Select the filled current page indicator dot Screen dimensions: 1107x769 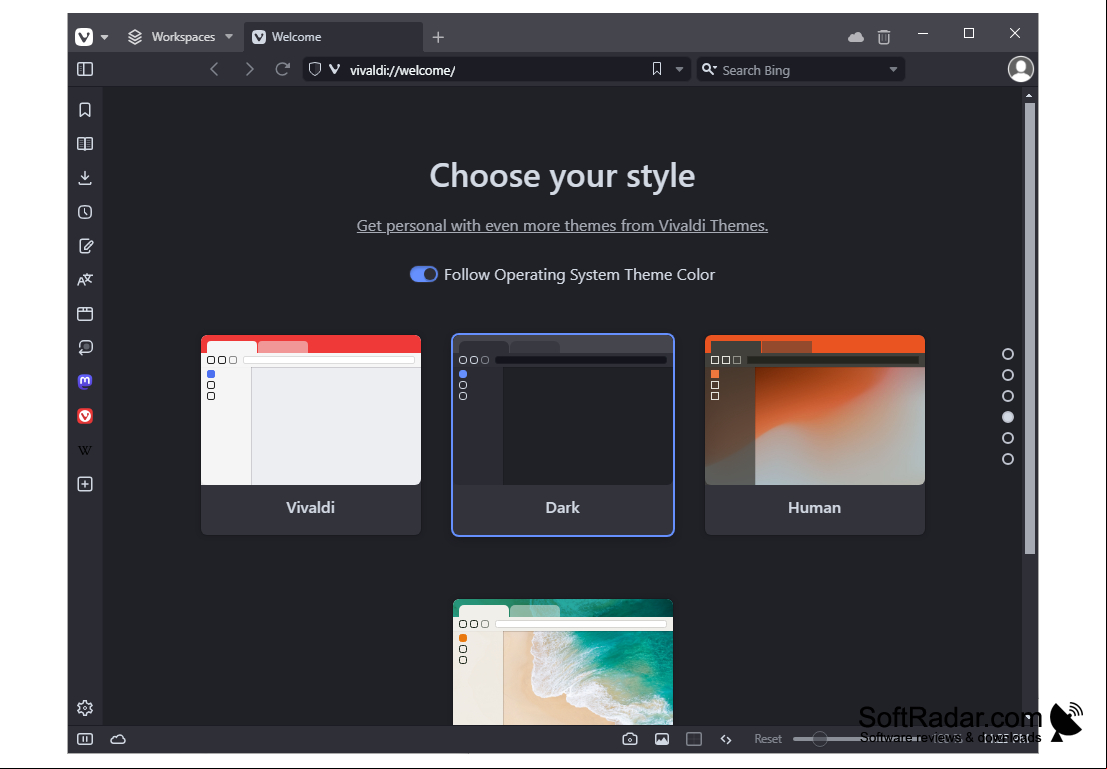click(1007, 417)
